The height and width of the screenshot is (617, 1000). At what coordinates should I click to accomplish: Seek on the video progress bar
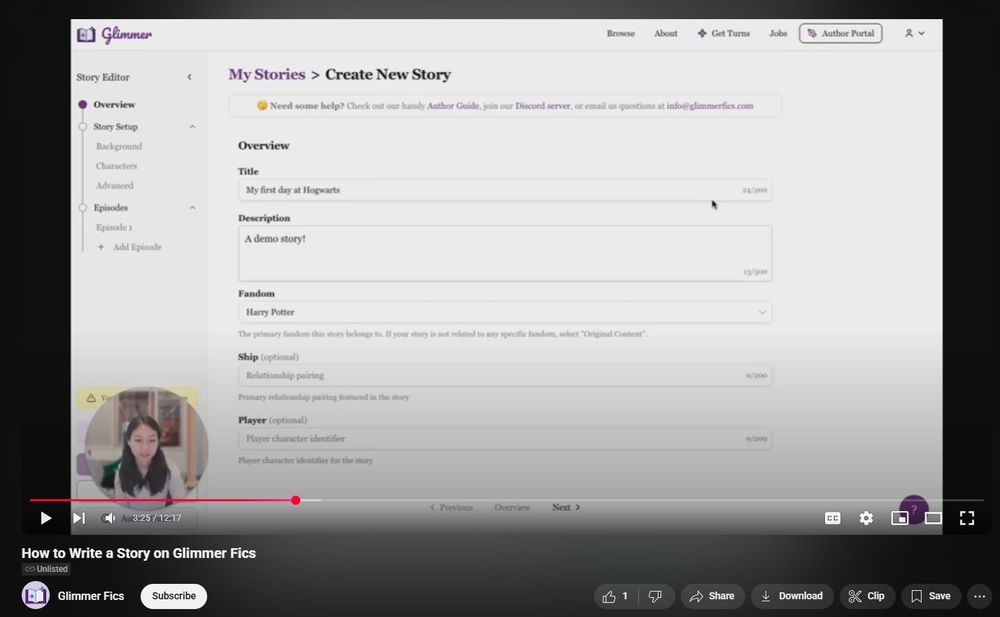pos(506,500)
